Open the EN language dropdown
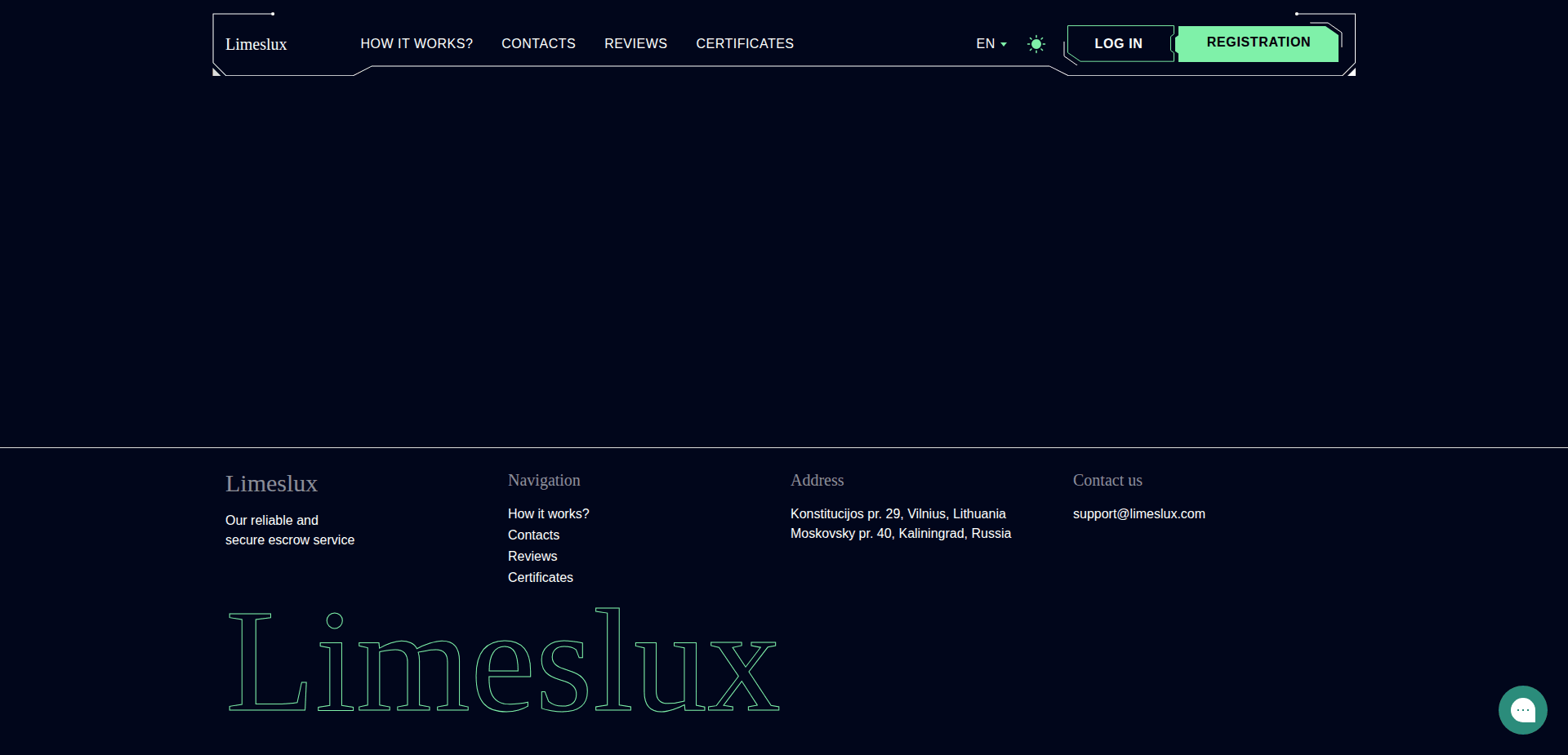The image size is (1568, 755). click(x=987, y=43)
